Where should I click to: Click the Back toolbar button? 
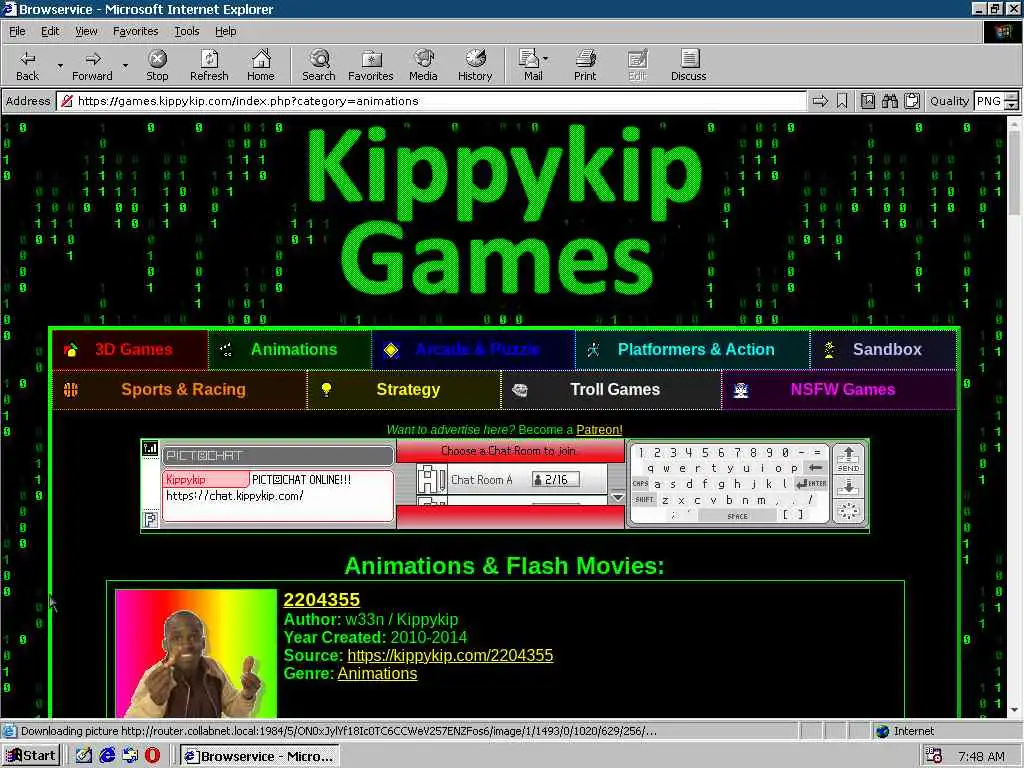pos(27,65)
